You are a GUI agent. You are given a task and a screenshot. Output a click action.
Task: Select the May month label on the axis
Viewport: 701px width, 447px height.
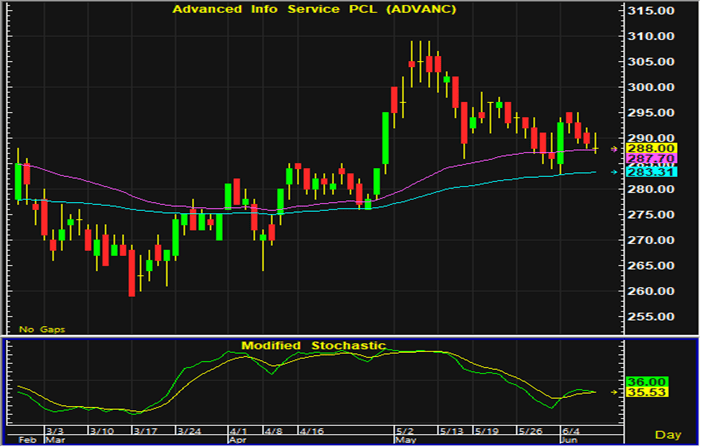tap(404, 440)
